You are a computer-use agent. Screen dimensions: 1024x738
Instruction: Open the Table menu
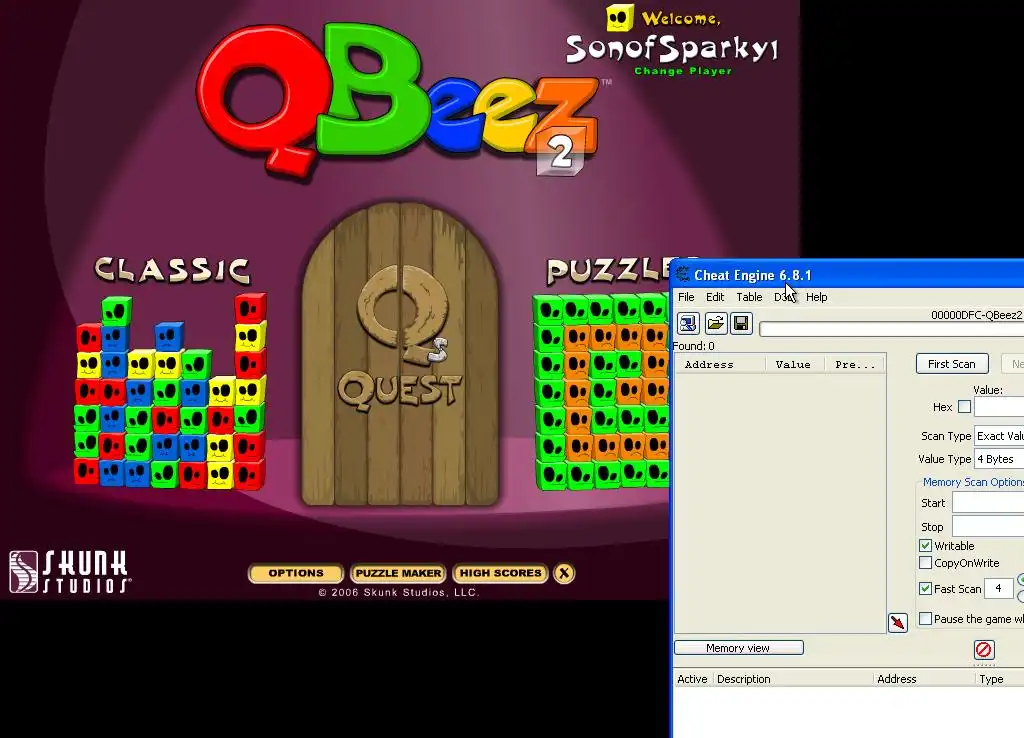749,297
